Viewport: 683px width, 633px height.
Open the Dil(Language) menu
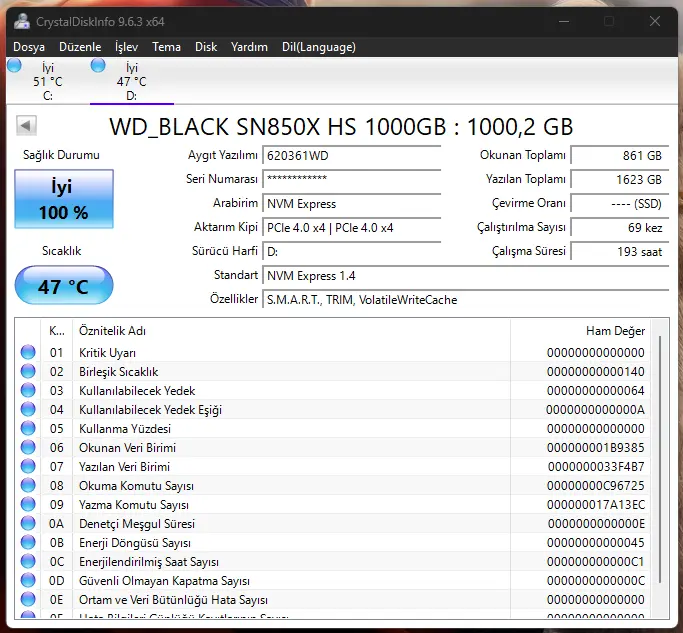[319, 47]
